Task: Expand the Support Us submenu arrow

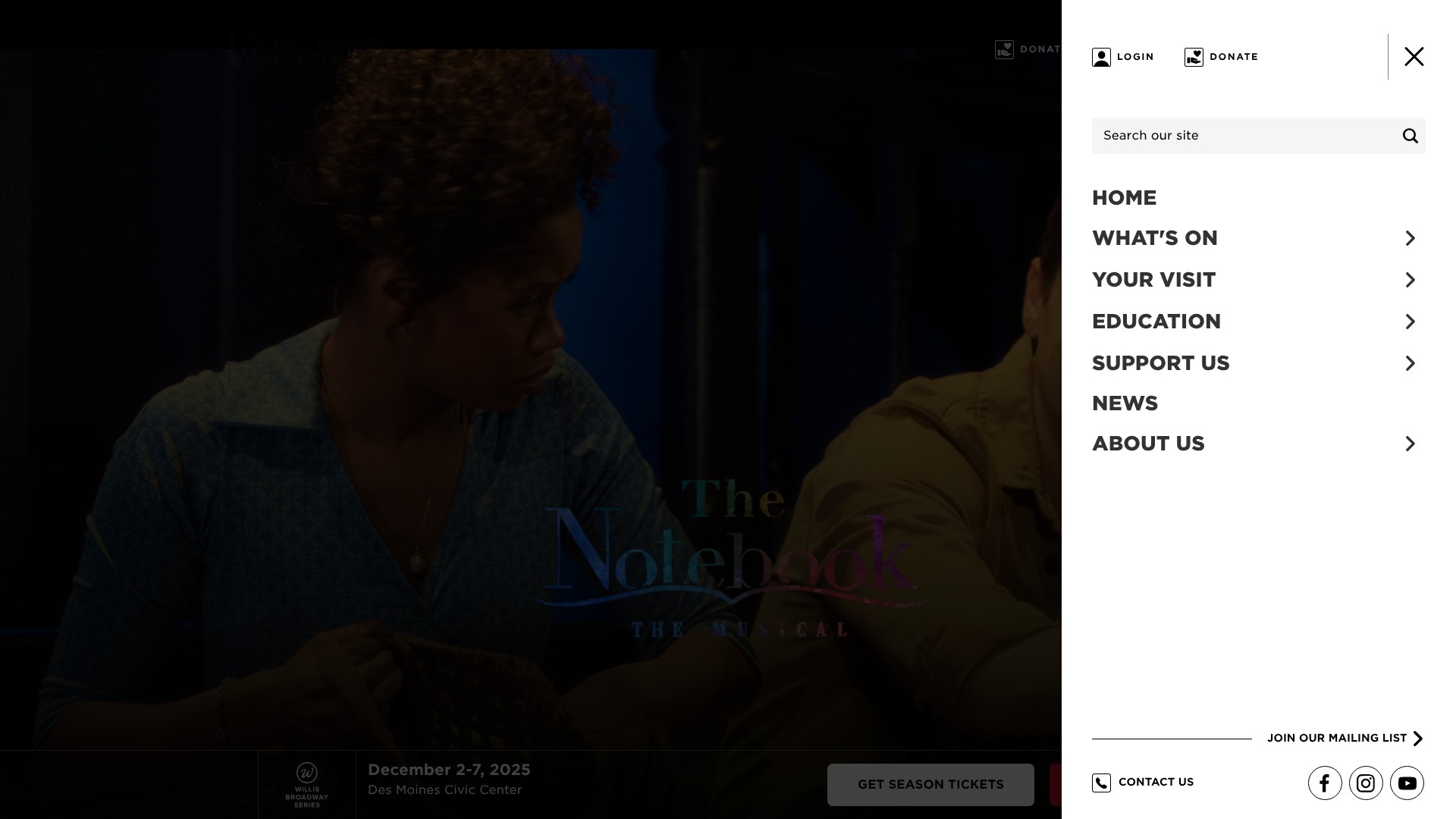Action: point(1410,363)
